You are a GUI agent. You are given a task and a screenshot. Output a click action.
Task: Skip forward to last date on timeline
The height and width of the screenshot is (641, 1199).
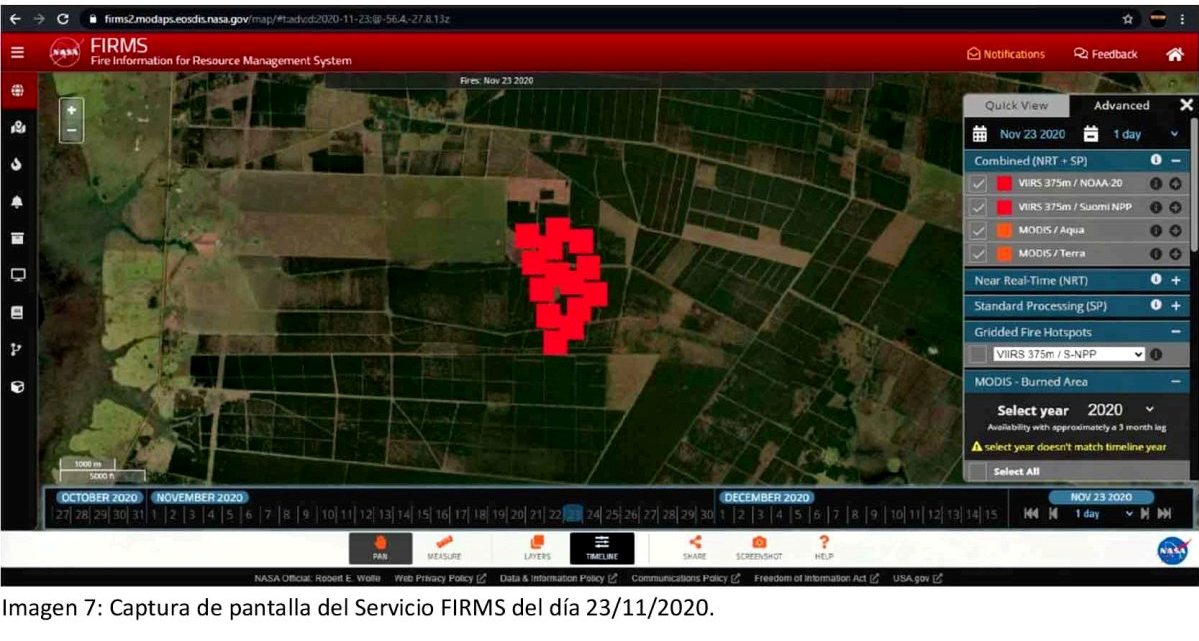[x=1165, y=514]
